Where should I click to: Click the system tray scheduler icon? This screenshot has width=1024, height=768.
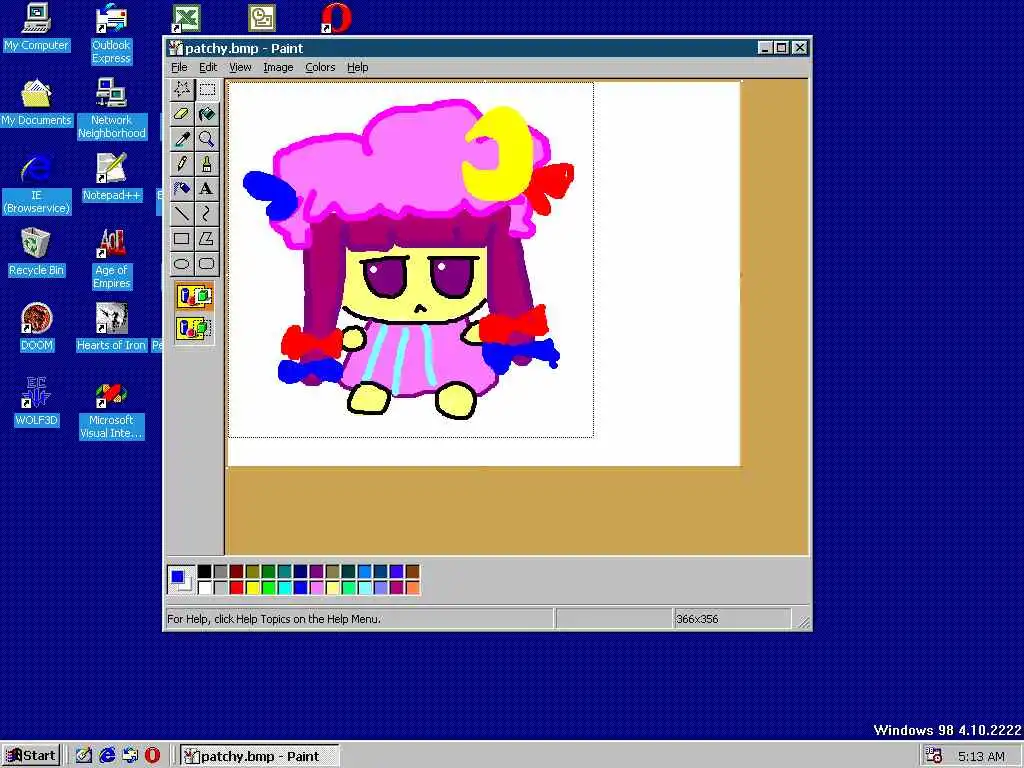[x=934, y=756]
